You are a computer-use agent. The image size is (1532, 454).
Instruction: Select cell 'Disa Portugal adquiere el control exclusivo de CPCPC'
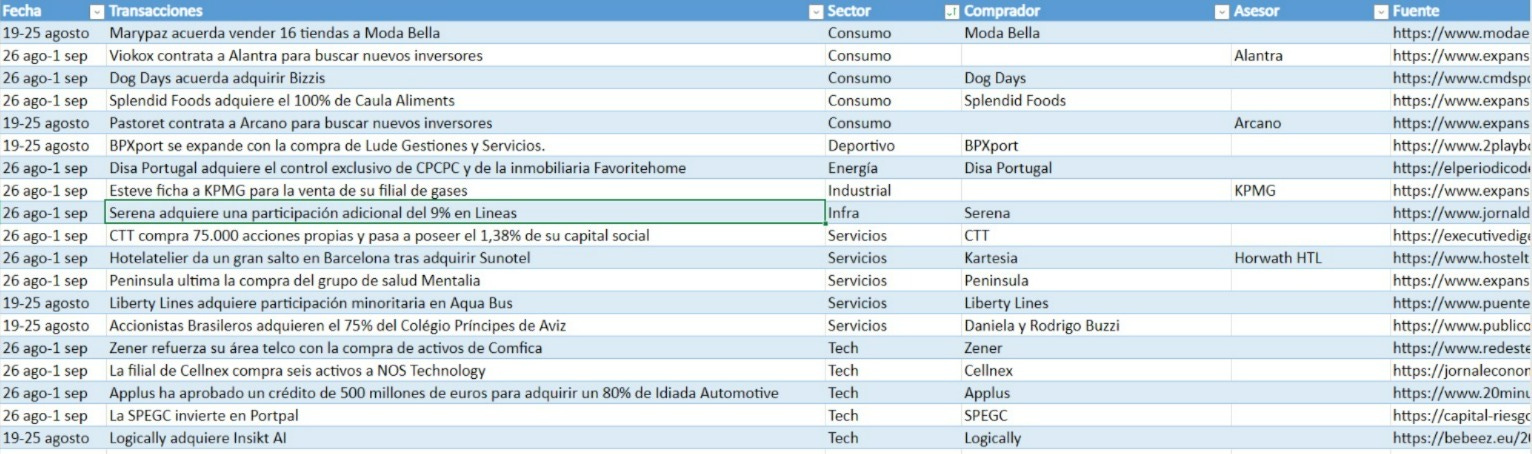click(465, 168)
